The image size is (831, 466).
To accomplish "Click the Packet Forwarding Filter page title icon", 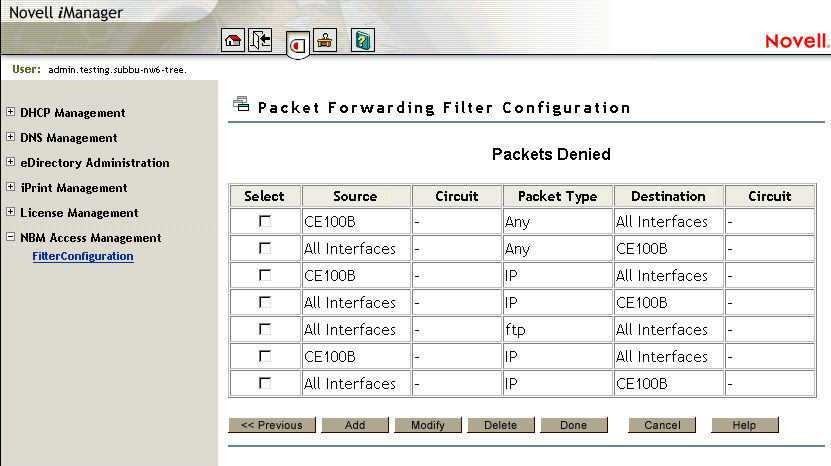I will [x=241, y=104].
